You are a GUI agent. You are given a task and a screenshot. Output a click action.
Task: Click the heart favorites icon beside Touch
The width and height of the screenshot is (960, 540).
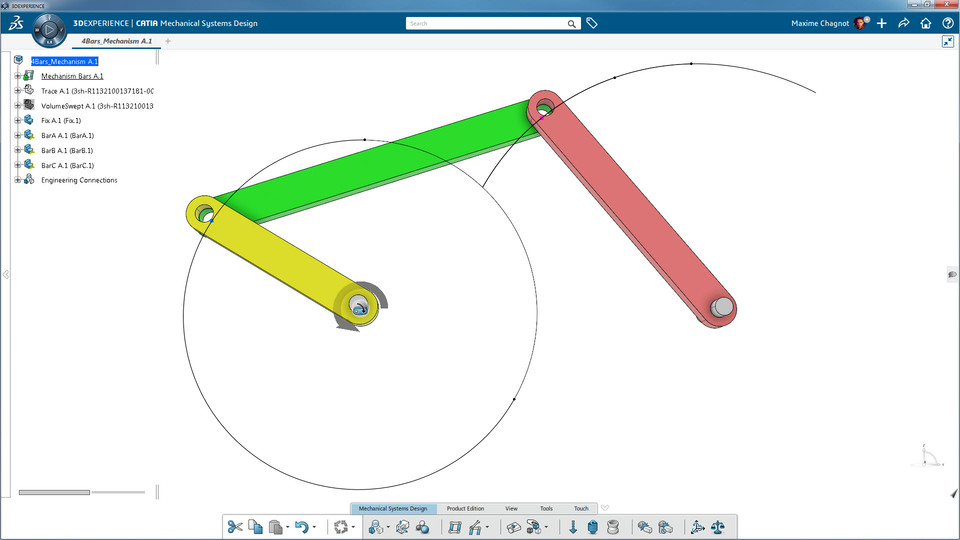[x=605, y=508]
